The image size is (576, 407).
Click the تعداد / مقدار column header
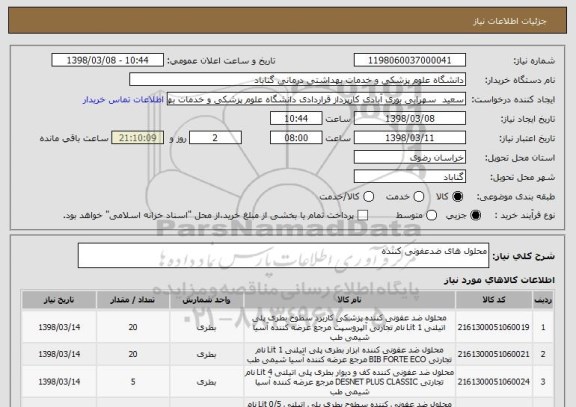[x=133, y=300]
